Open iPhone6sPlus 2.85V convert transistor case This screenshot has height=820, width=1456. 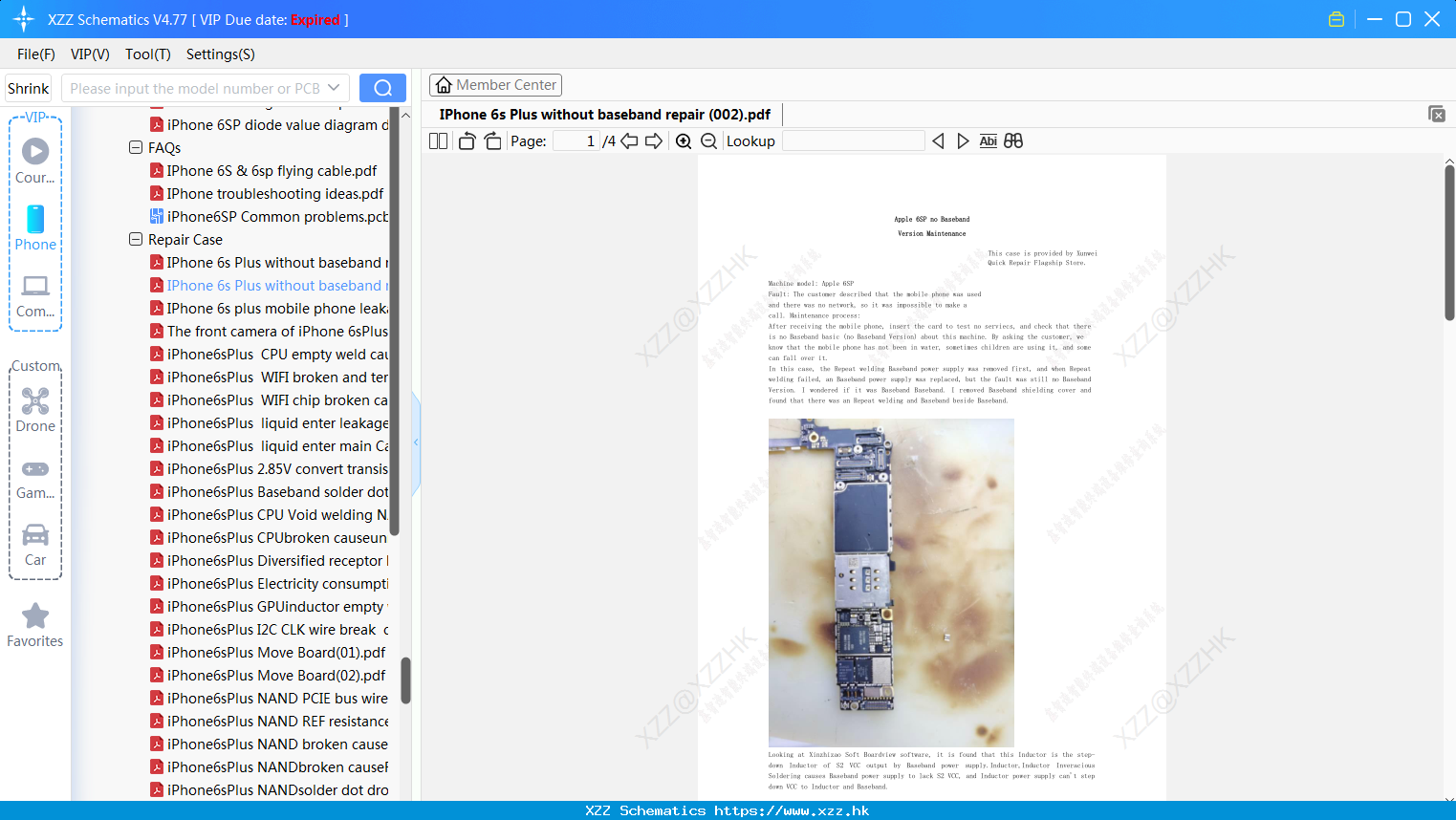[x=270, y=469]
